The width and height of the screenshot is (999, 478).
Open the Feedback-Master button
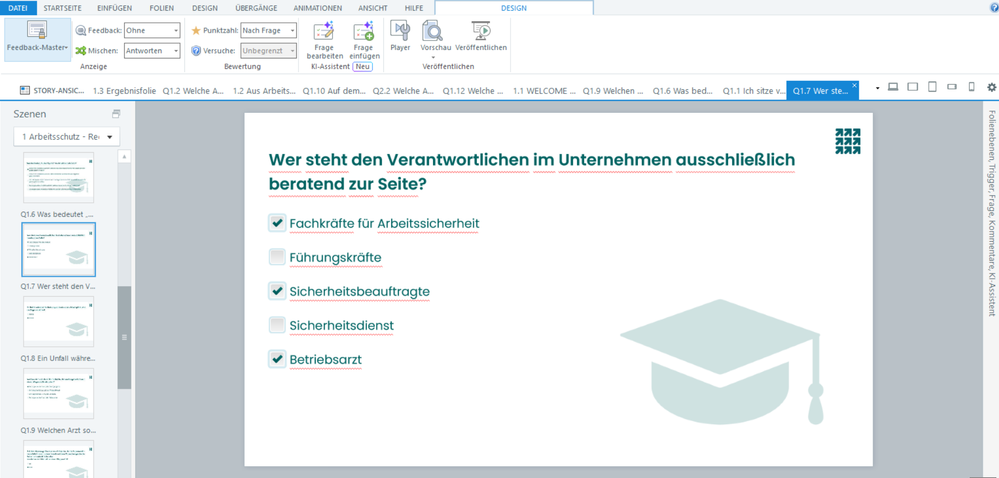pos(37,38)
